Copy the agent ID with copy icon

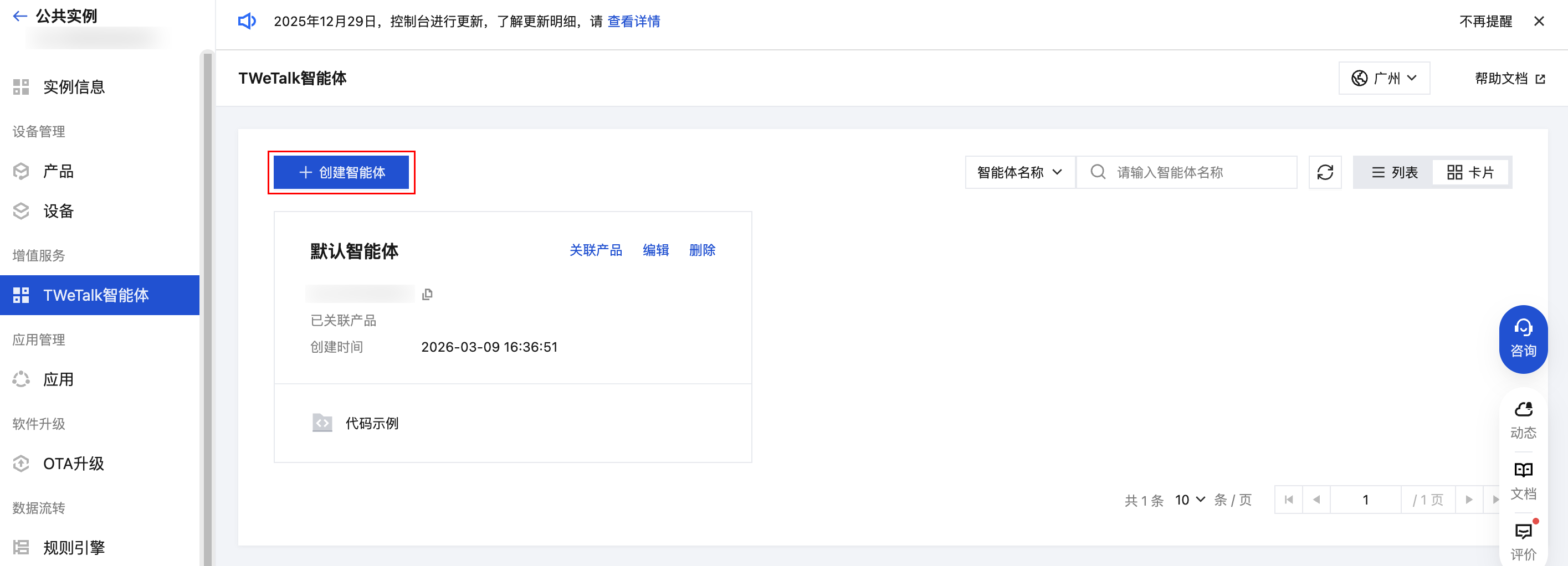click(427, 295)
